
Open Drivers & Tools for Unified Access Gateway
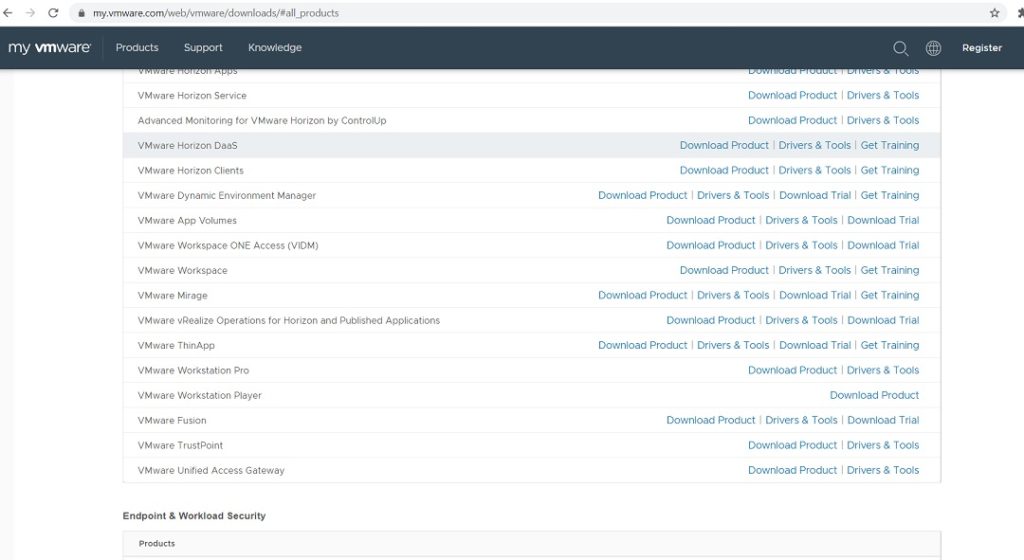883,470
